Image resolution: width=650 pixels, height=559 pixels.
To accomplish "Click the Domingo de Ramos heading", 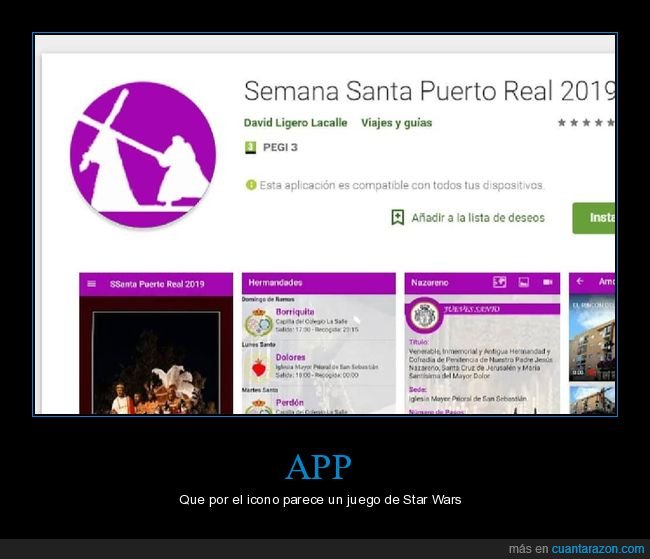I will click(x=268, y=299).
